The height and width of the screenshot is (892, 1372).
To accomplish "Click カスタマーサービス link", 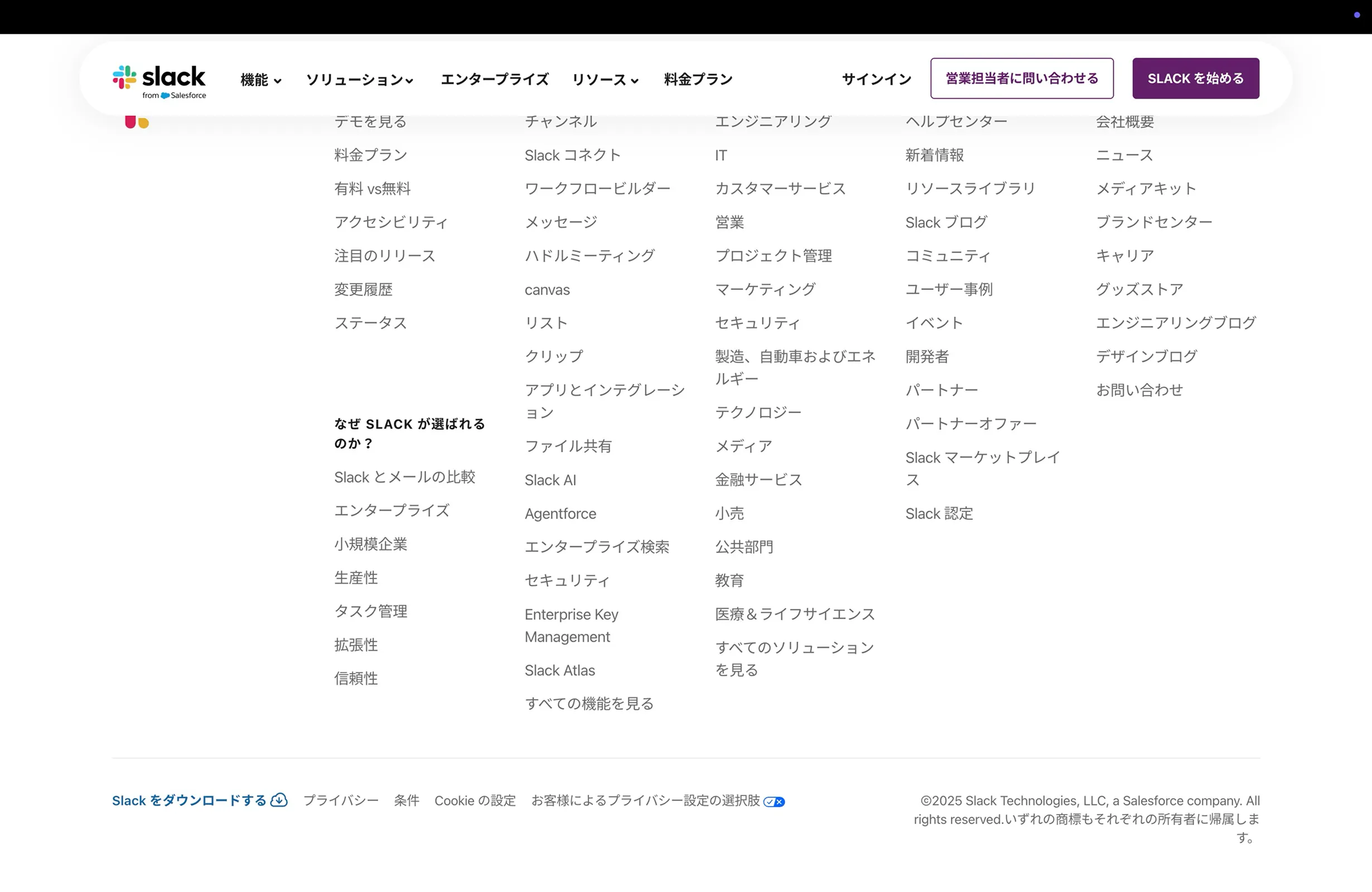I will 780,188.
